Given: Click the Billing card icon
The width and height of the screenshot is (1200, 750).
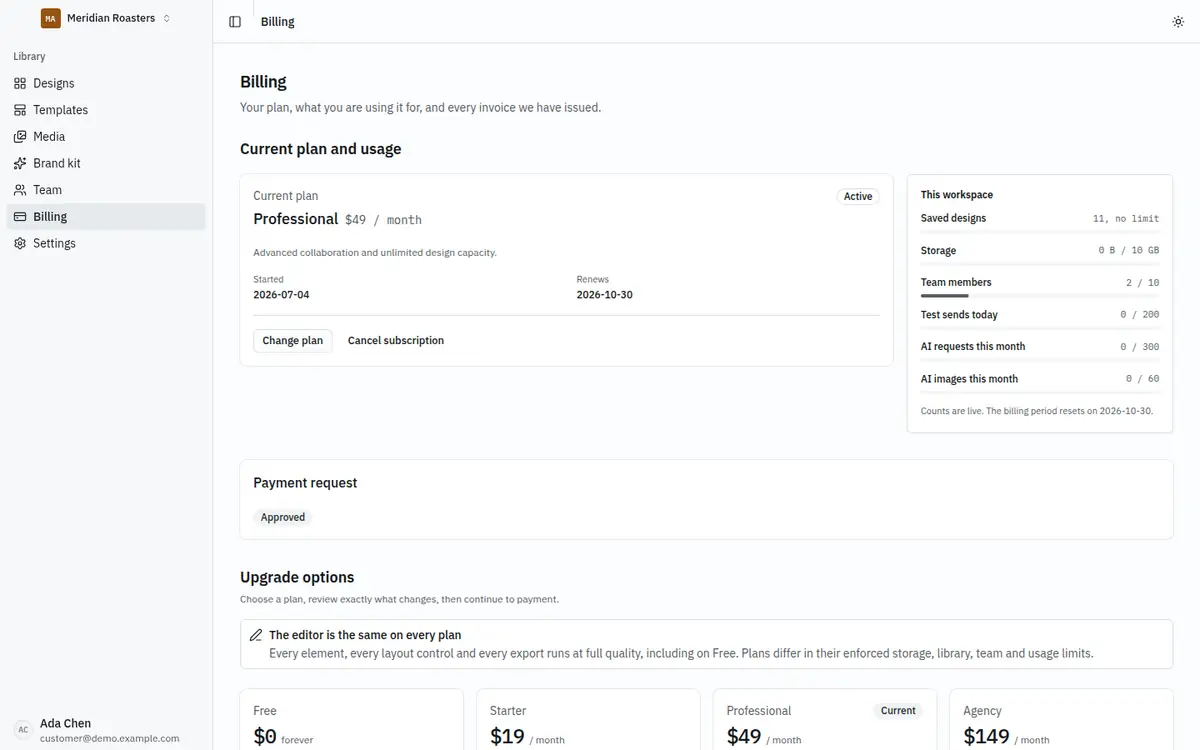Looking at the screenshot, I should pyautogui.click(x=20, y=216).
